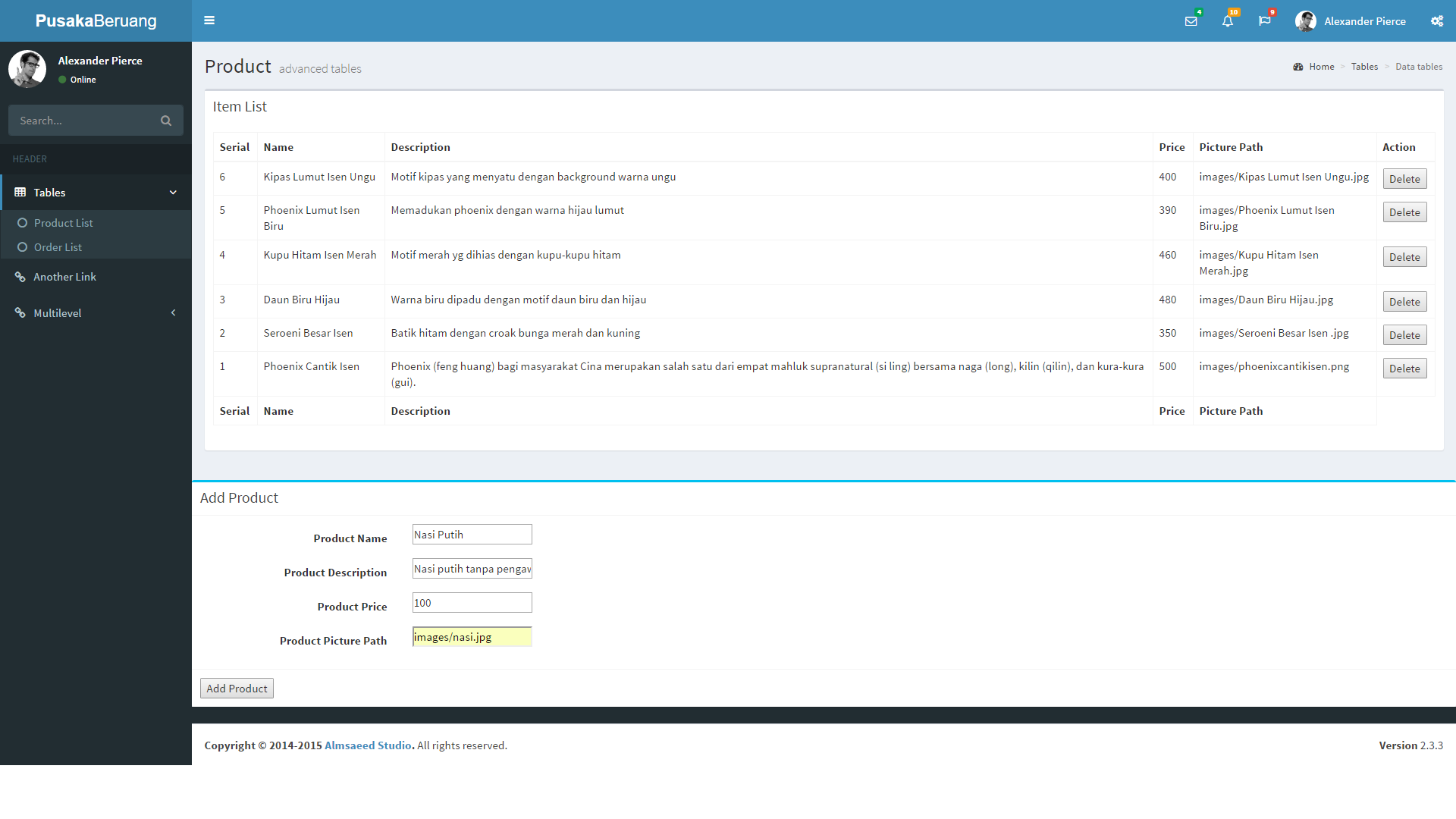1456x819 pixels.
Task: Open Almsaeed Studio footer link
Action: tap(368, 745)
